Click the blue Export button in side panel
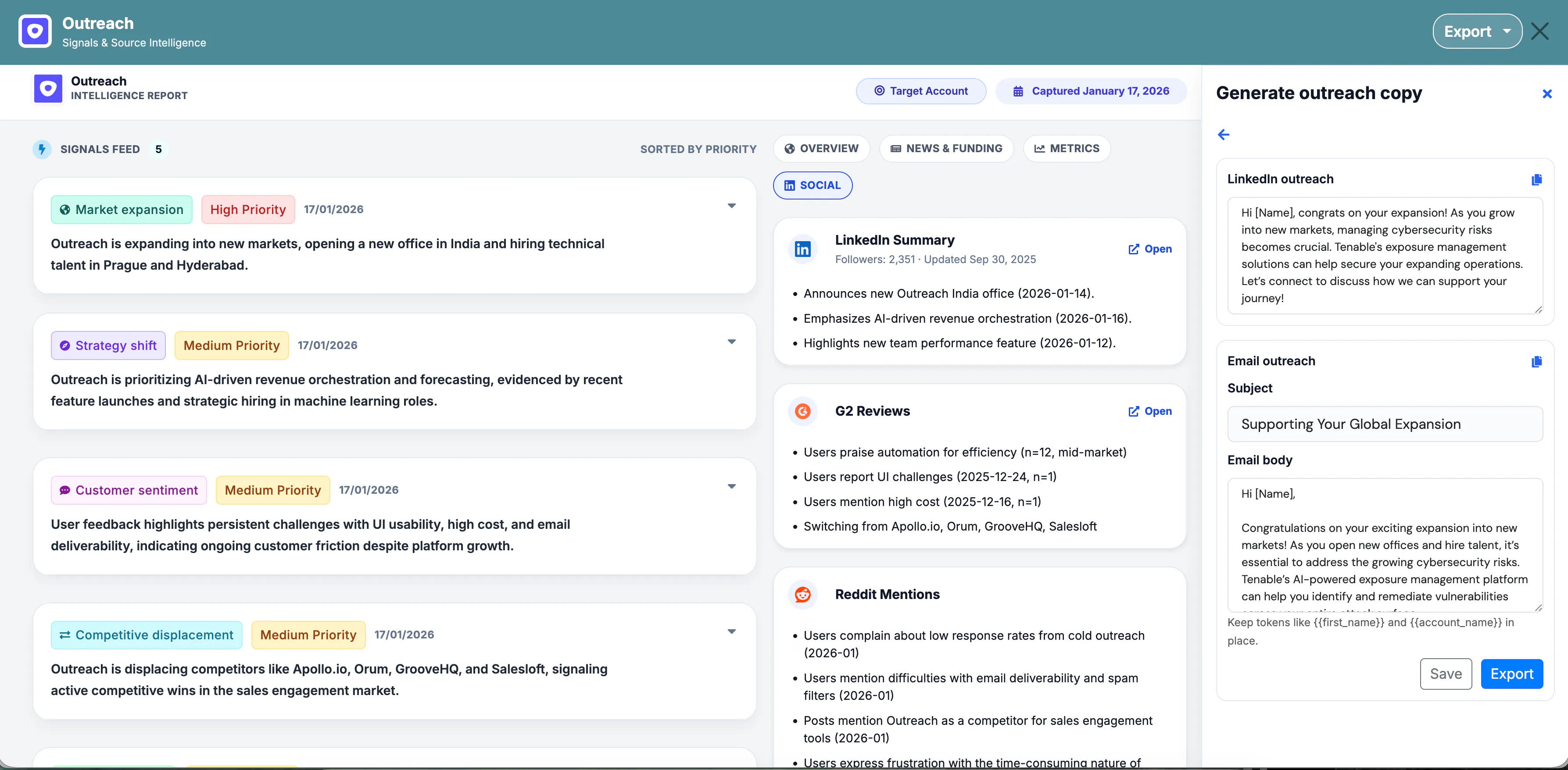1568x770 pixels. [1511, 674]
